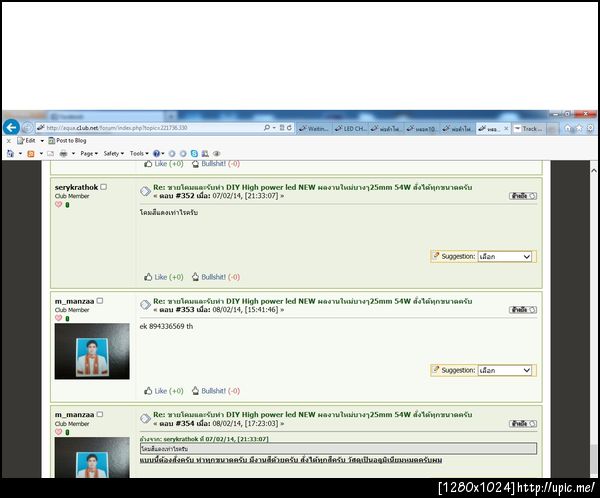This screenshot has height=498, width=600.
Task: Expand the RSS feeds dropdown arrow
Action: 41,153
